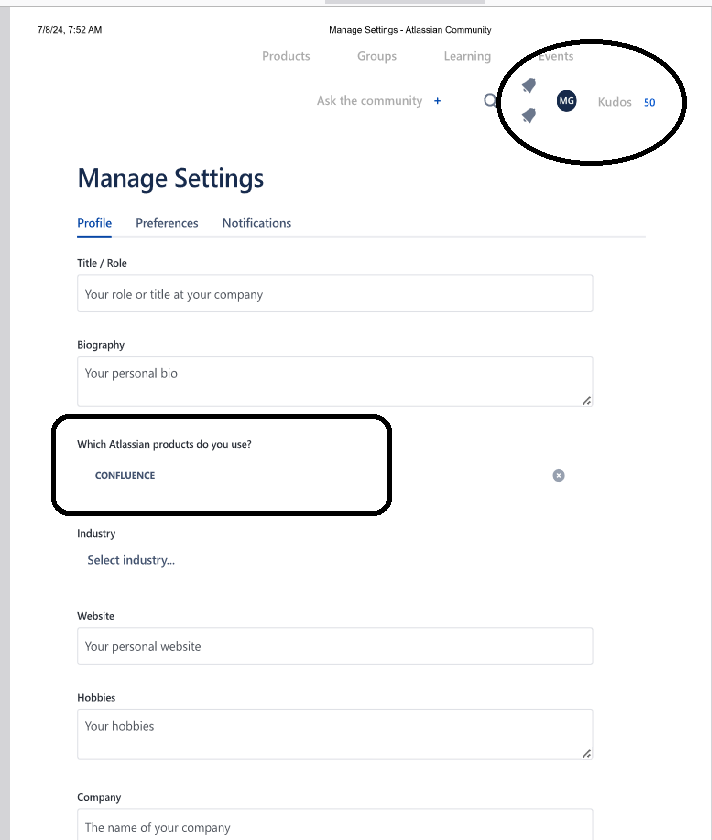
Task: Focus the Company name input field
Action: (335, 825)
